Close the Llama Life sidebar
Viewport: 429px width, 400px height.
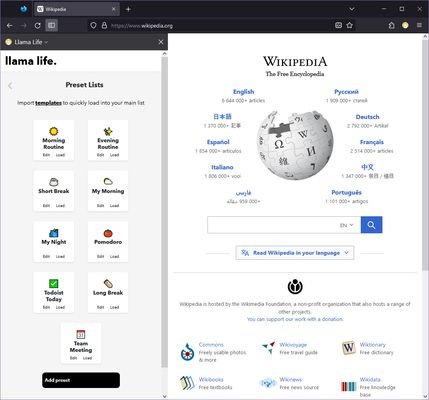coord(161,42)
